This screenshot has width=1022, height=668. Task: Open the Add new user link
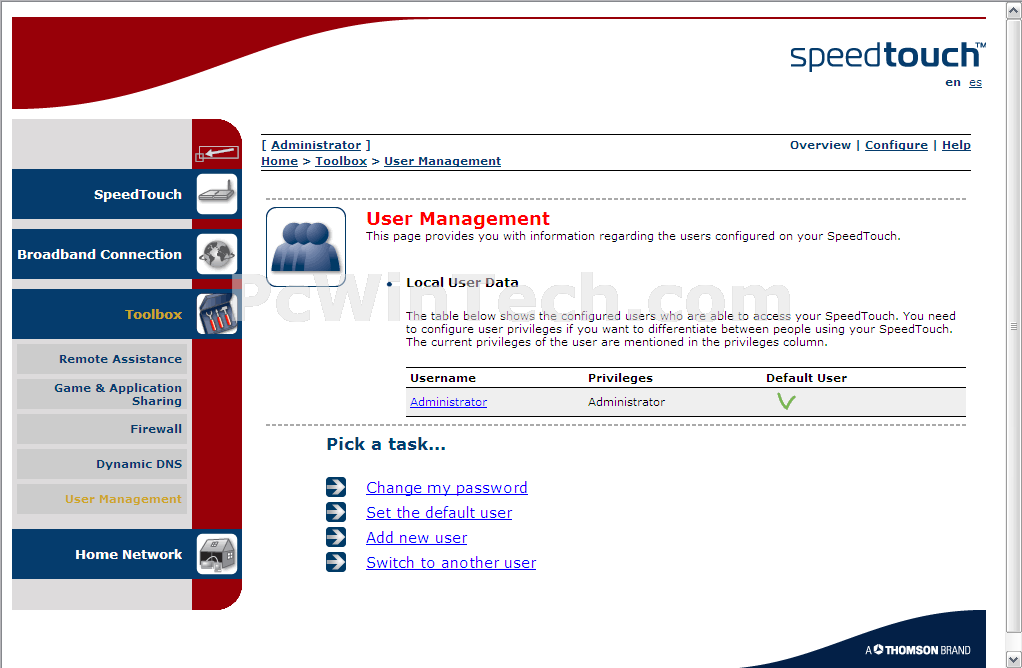tap(416, 538)
